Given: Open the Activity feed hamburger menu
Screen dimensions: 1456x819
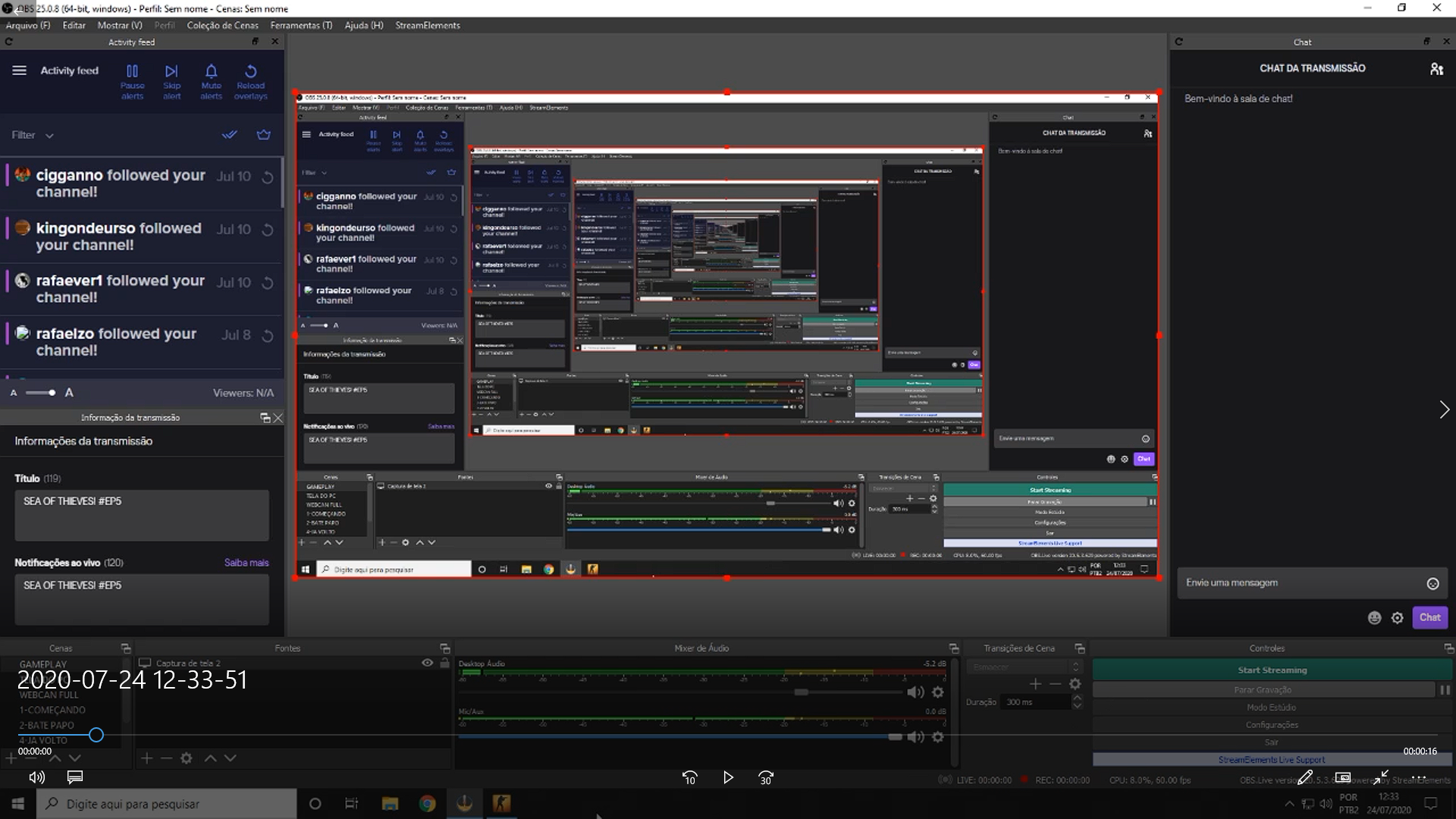Looking at the screenshot, I should (x=20, y=71).
